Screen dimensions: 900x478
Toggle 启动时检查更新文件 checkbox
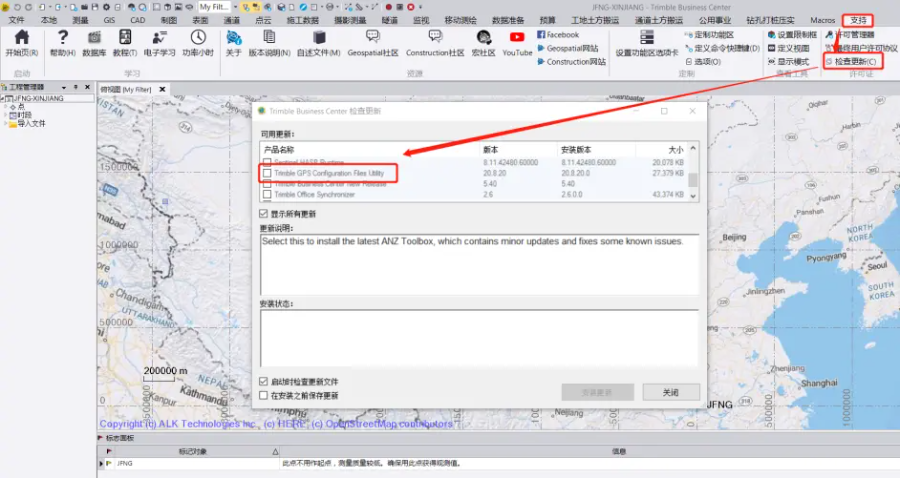(263, 381)
